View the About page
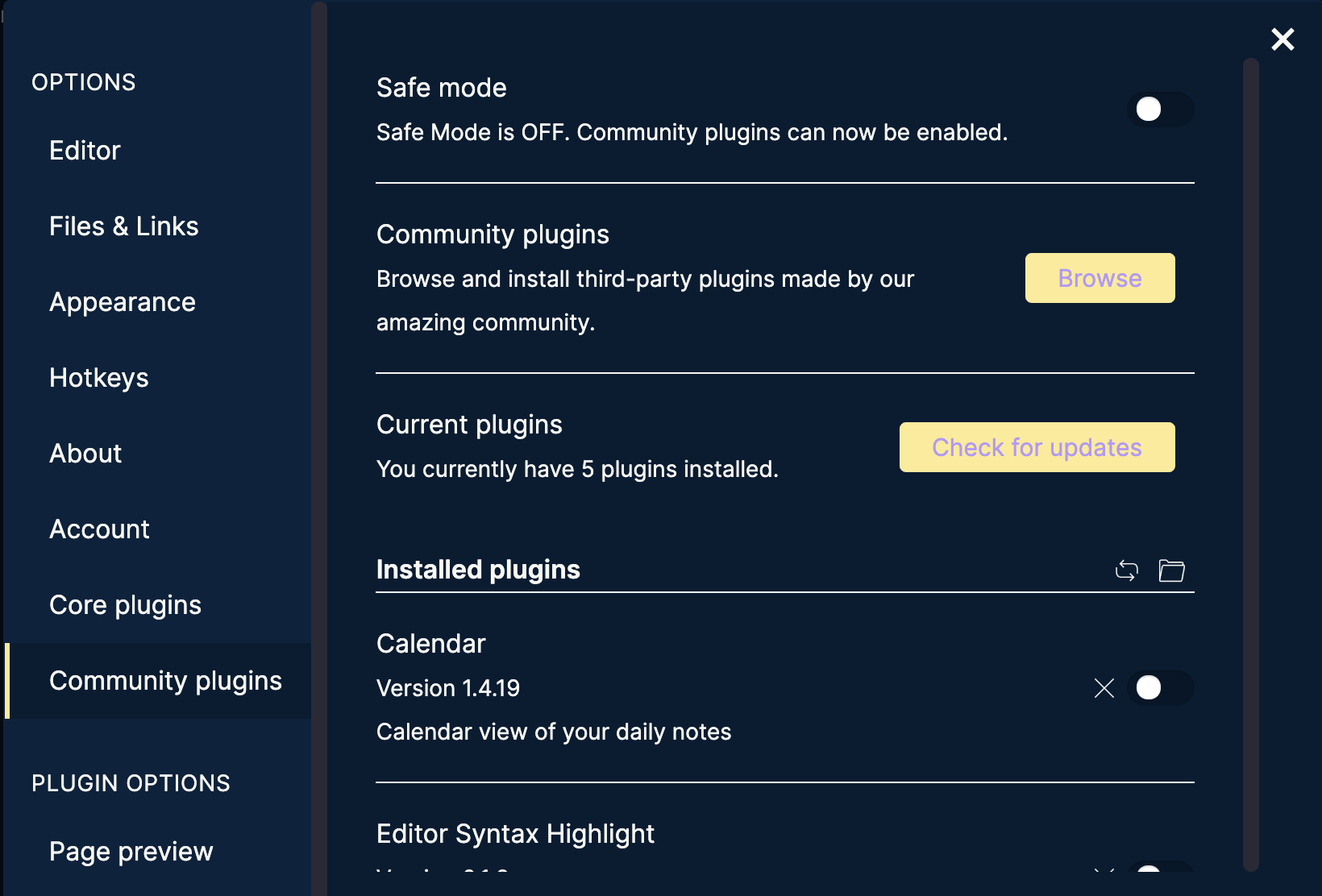Viewport: 1322px width, 896px height. [85, 453]
